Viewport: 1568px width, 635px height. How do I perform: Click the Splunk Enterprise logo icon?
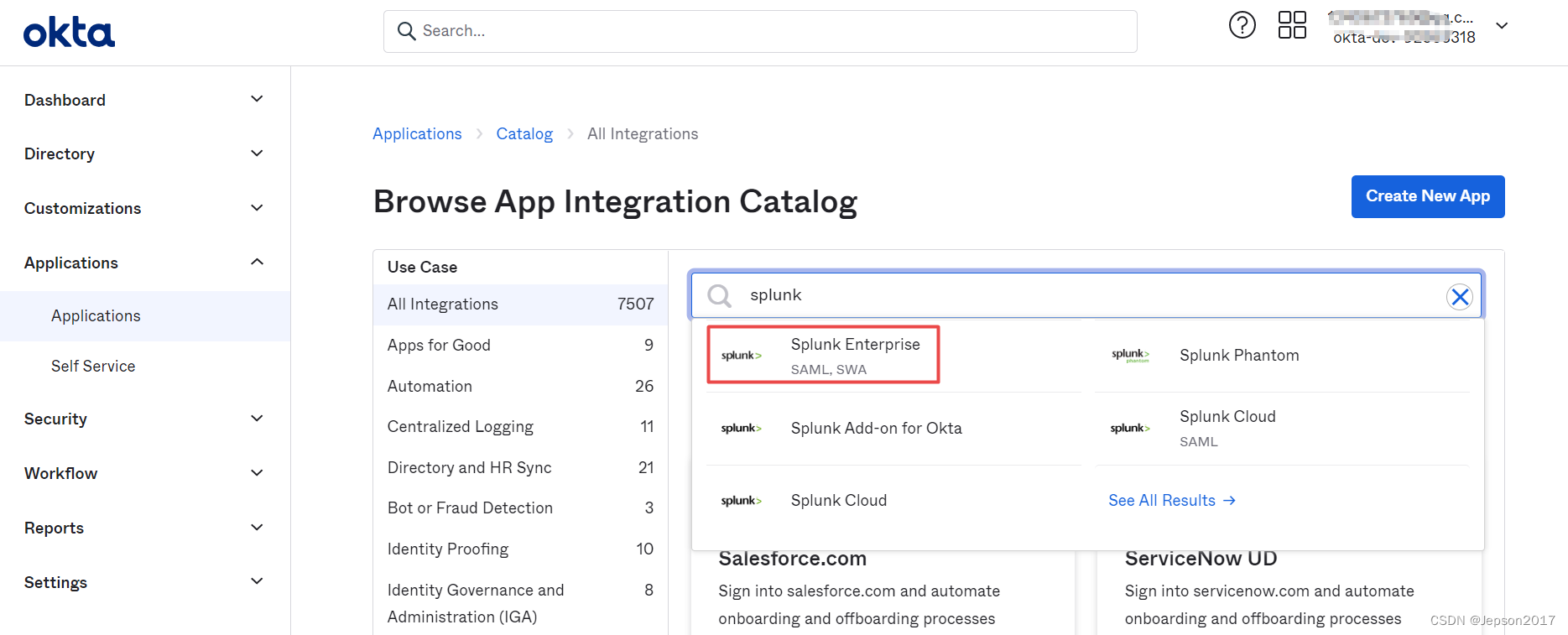click(x=742, y=356)
